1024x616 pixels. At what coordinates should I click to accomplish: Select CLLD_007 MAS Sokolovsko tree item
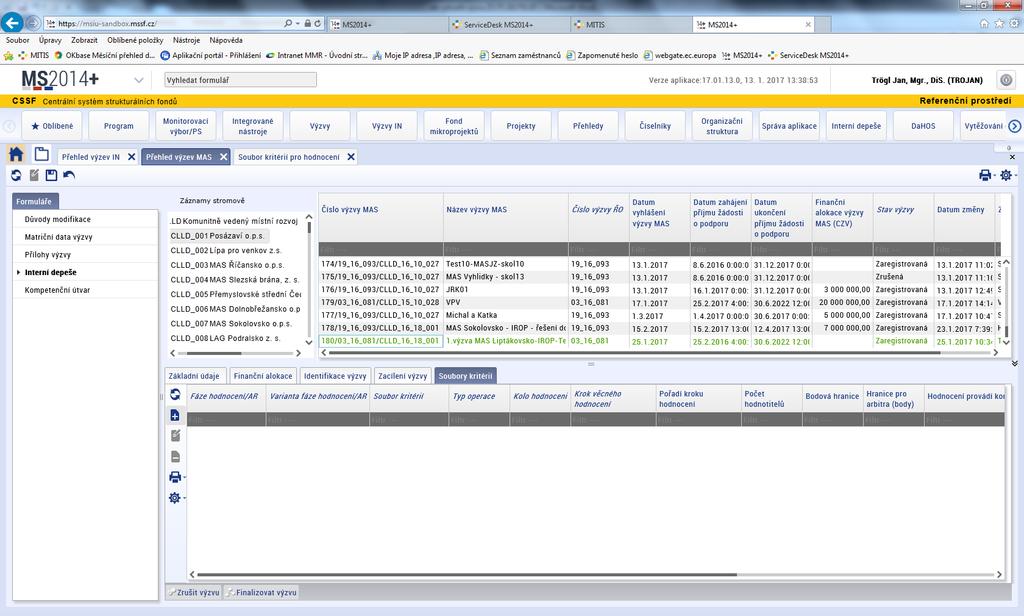click(x=231, y=323)
